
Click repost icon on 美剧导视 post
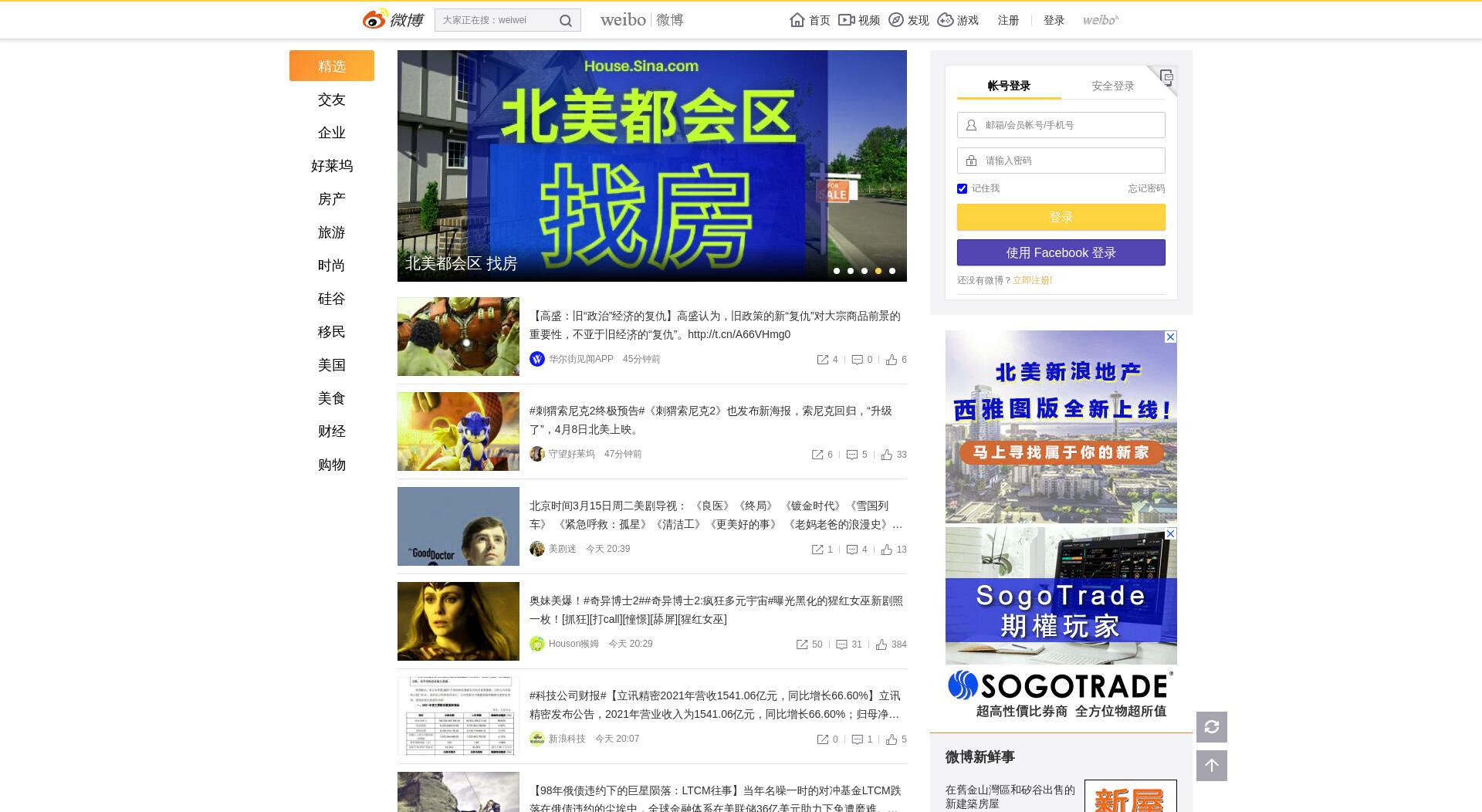[x=817, y=550]
